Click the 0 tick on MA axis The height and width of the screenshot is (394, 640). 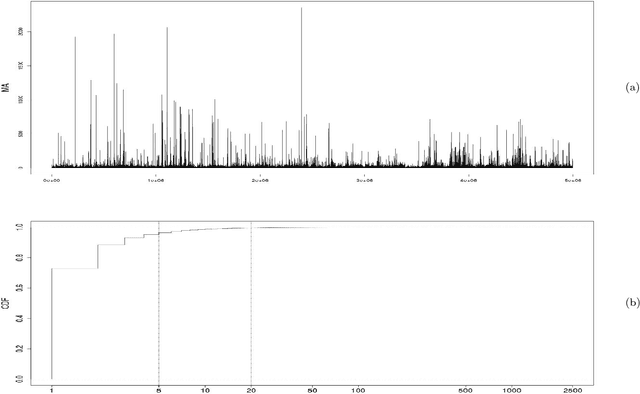tap(20, 168)
